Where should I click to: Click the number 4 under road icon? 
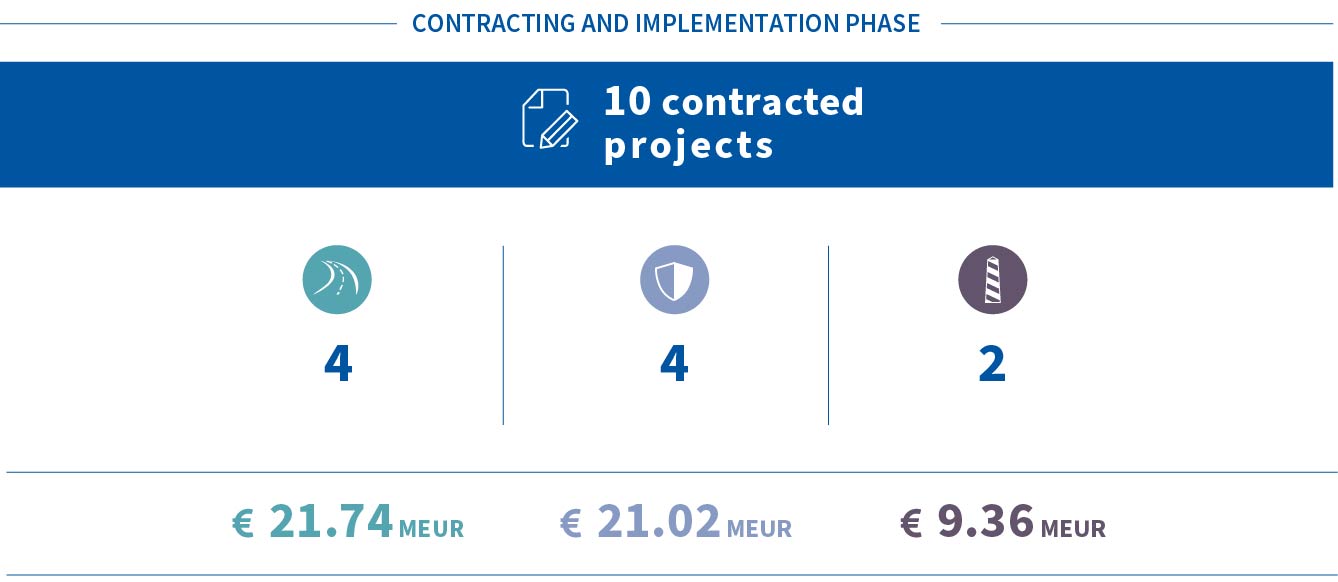[338, 364]
